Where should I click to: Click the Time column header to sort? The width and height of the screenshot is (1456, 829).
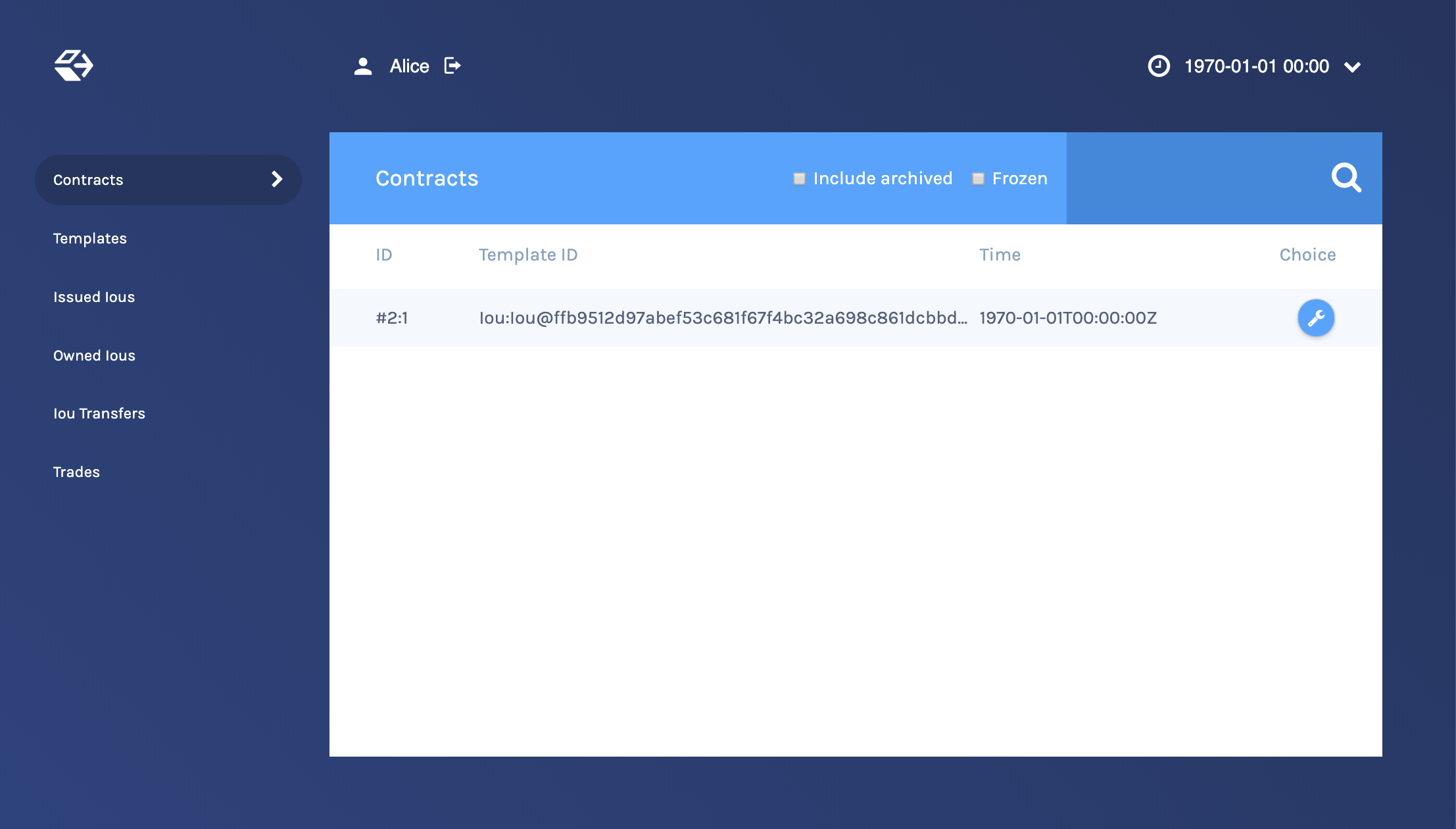[x=999, y=254]
